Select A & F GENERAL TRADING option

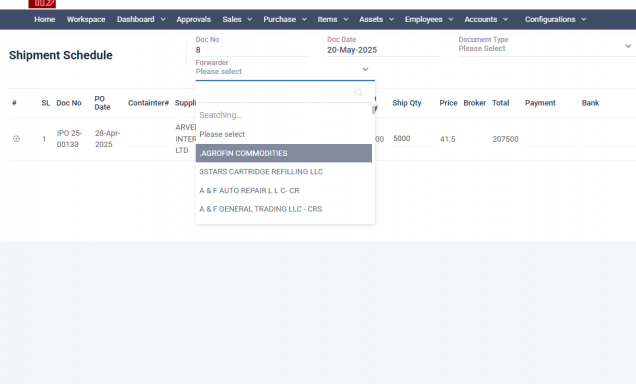(x=284, y=209)
